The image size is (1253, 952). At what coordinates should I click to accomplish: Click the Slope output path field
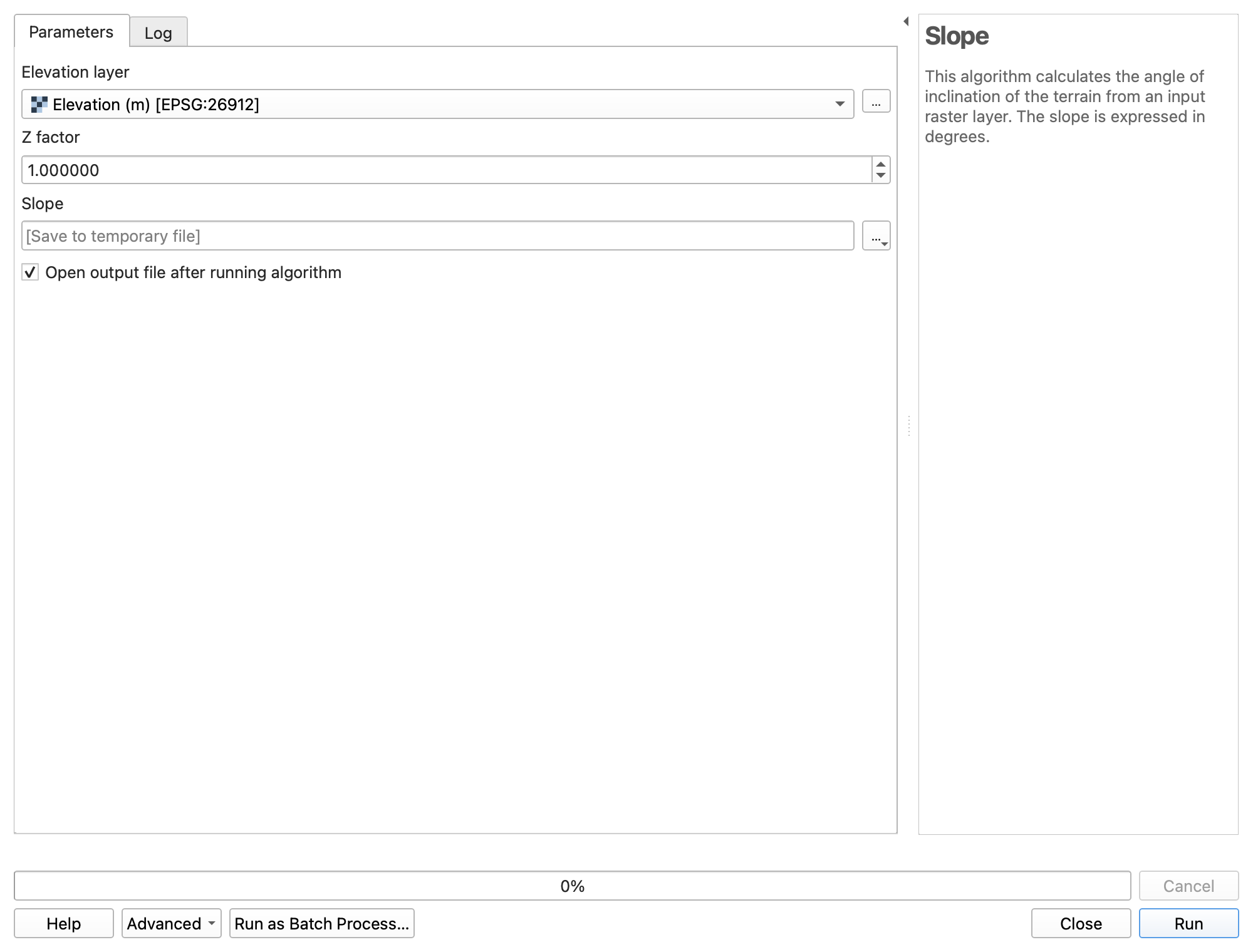click(x=437, y=235)
